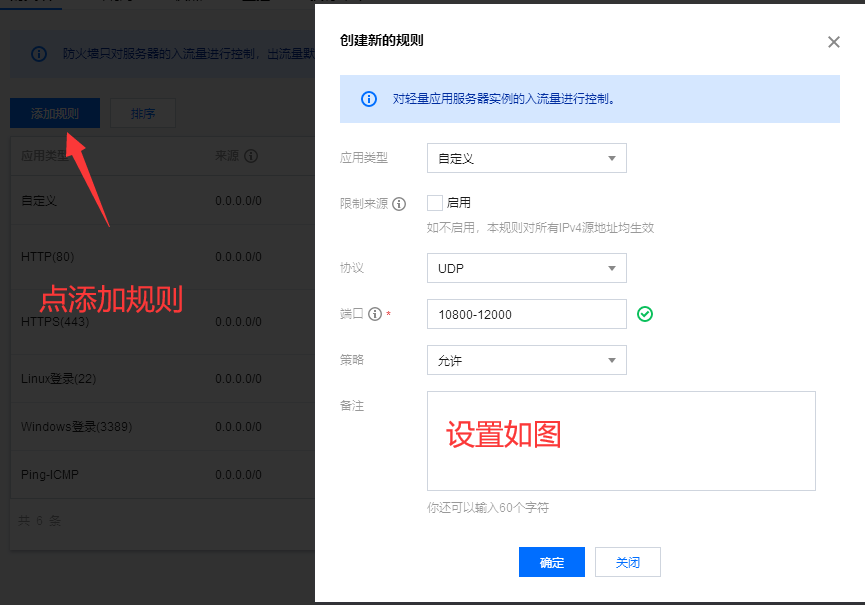Click the 你还可以输入60个字符 hint text
The width and height of the screenshot is (865, 605).
488,507
